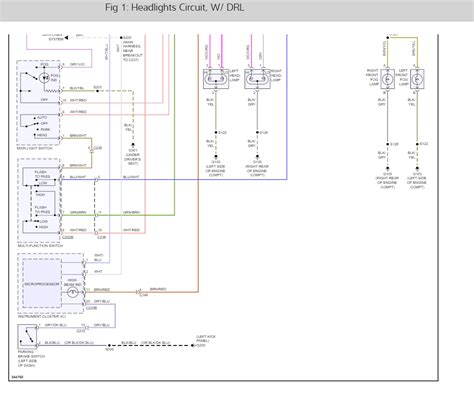Click the Left Head Lamp bulb symbol

point(216,79)
